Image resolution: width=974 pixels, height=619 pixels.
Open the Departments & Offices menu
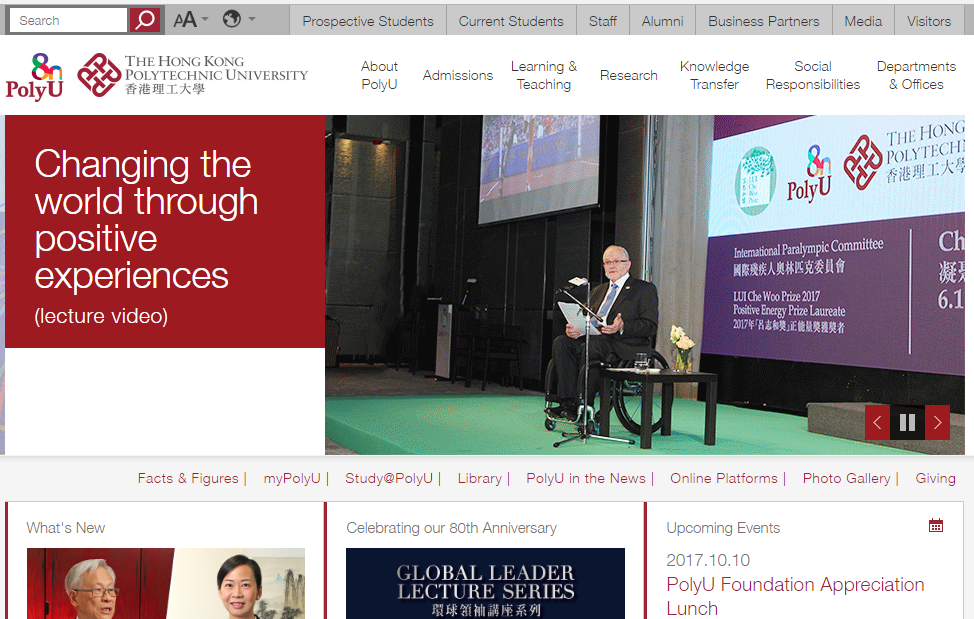916,75
